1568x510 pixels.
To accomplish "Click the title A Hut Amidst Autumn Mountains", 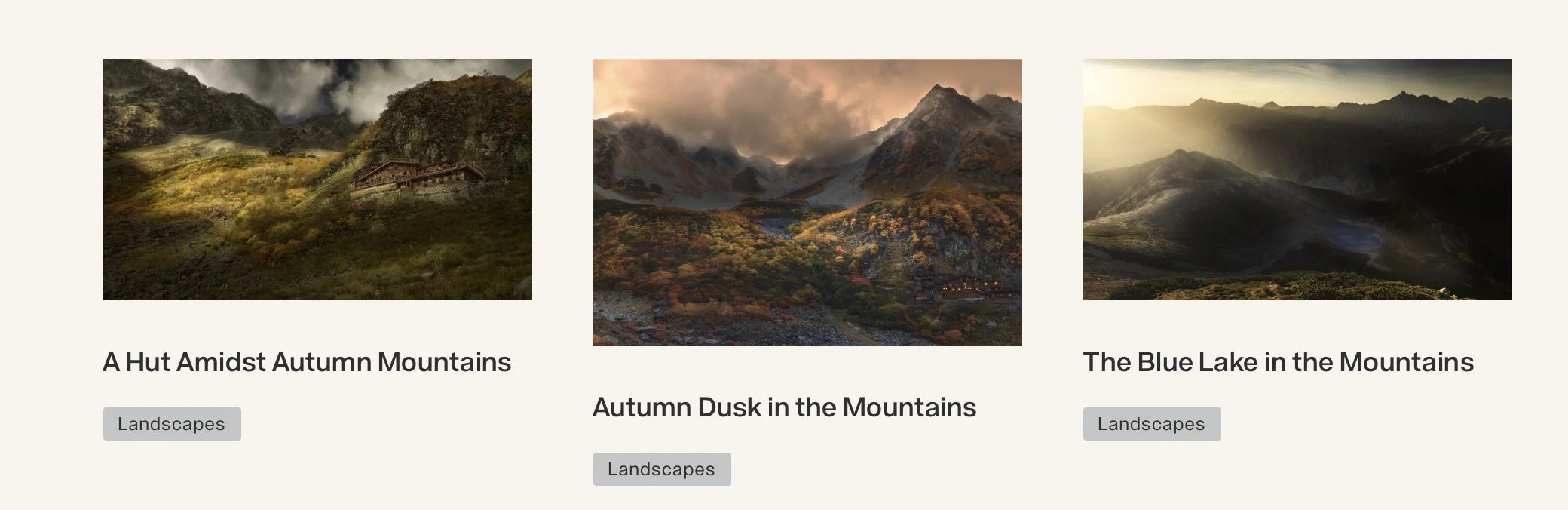I will tap(307, 362).
